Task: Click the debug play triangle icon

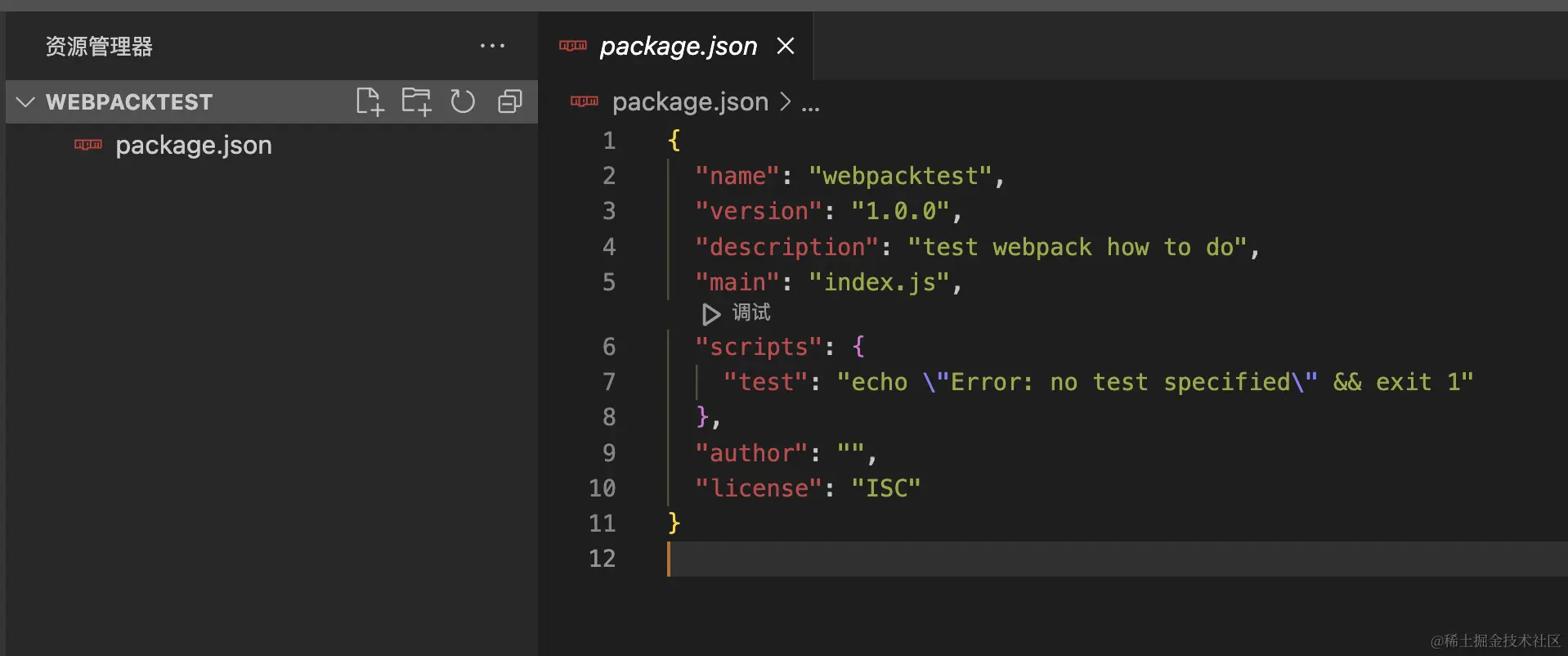Action: pyautogui.click(x=710, y=314)
